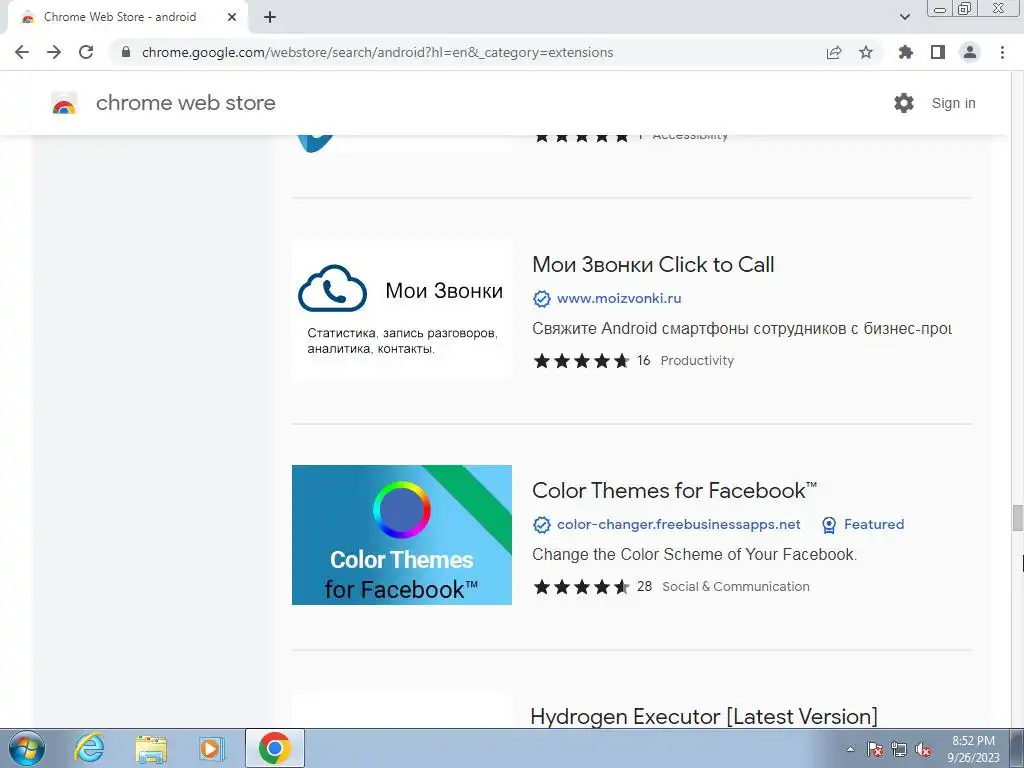Image resolution: width=1024 pixels, height=768 pixels.
Task: Open network status tray icon
Action: (x=899, y=749)
